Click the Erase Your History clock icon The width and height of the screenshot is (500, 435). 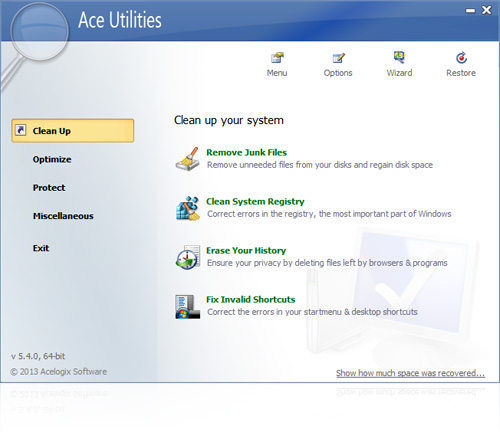coord(188,257)
